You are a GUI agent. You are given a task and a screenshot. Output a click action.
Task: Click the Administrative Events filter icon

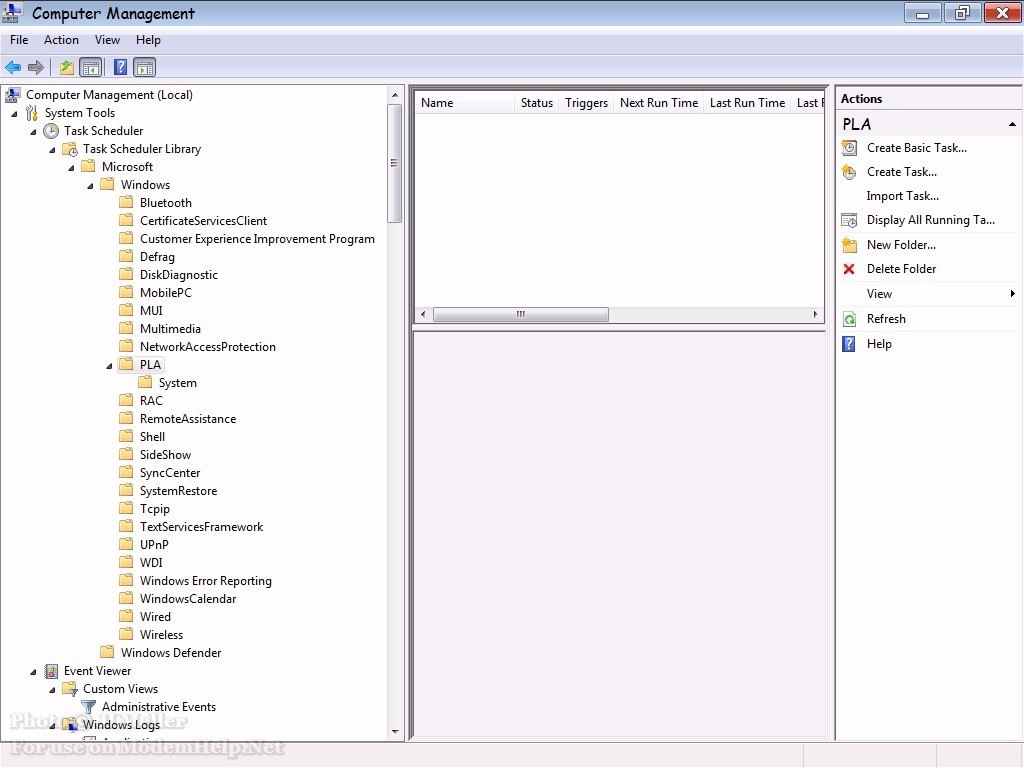(89, 707)
